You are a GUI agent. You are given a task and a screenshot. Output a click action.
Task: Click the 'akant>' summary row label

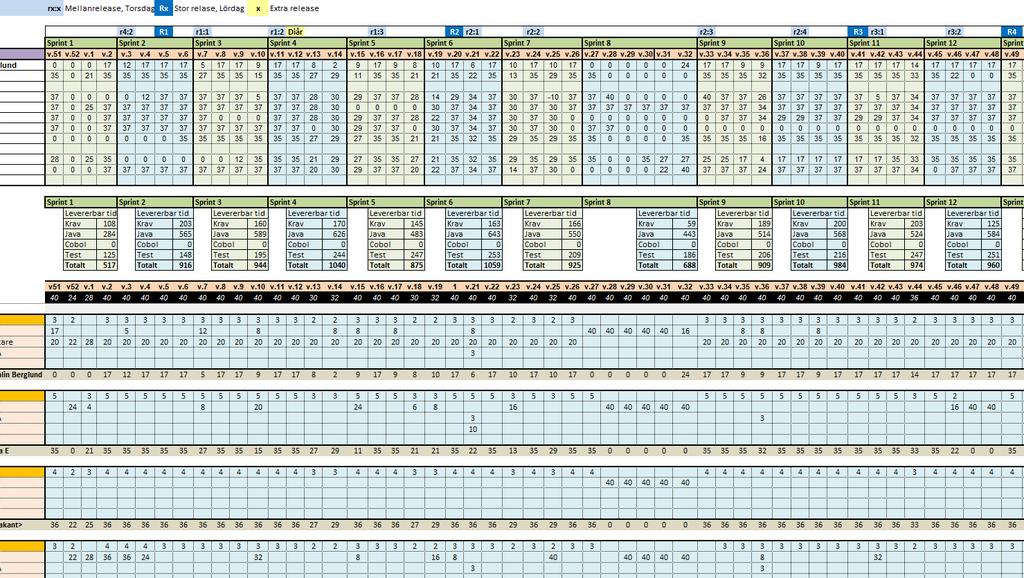pos(12,524)
